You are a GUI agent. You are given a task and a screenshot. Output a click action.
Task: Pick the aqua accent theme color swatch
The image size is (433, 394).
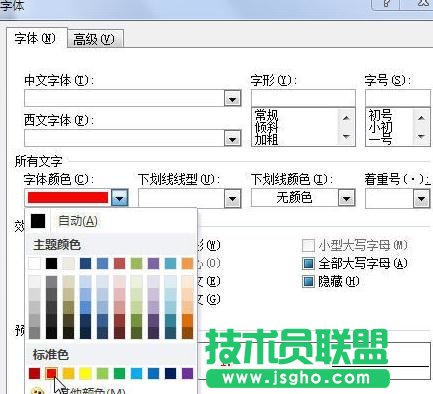(170, 263)
